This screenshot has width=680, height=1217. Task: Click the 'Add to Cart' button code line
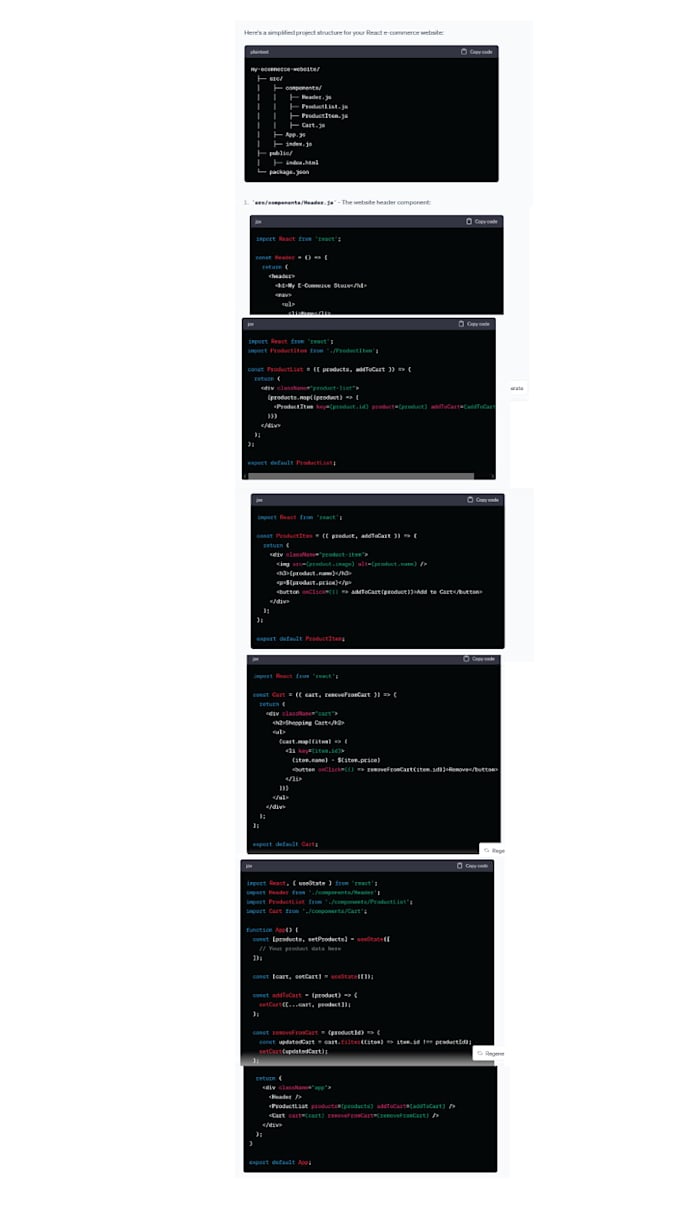pos(380,591)
